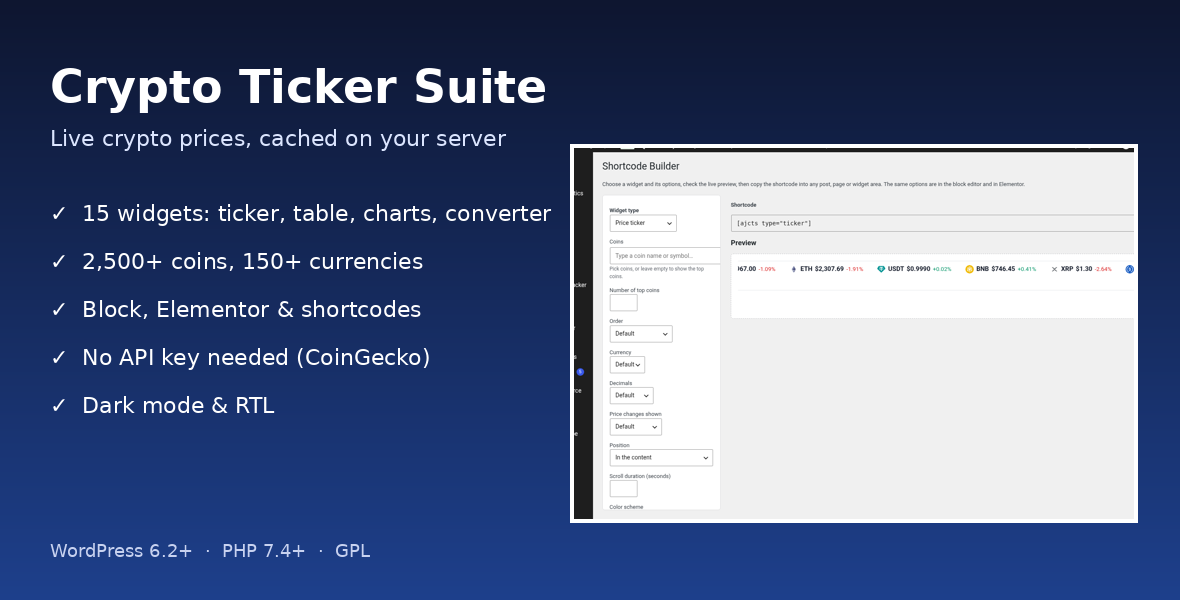The height and width of the screenshot is (600, 1180).
Task: Click the 'Dark mode & RTL' line
Action: click(x=178, y=405)
